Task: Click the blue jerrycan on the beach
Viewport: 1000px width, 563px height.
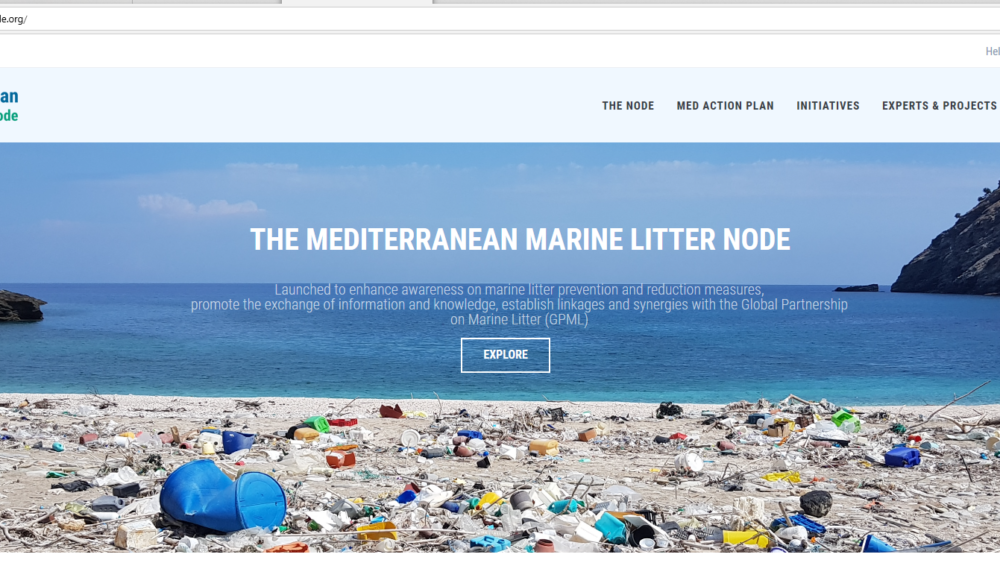Action: tap(902, 457)
